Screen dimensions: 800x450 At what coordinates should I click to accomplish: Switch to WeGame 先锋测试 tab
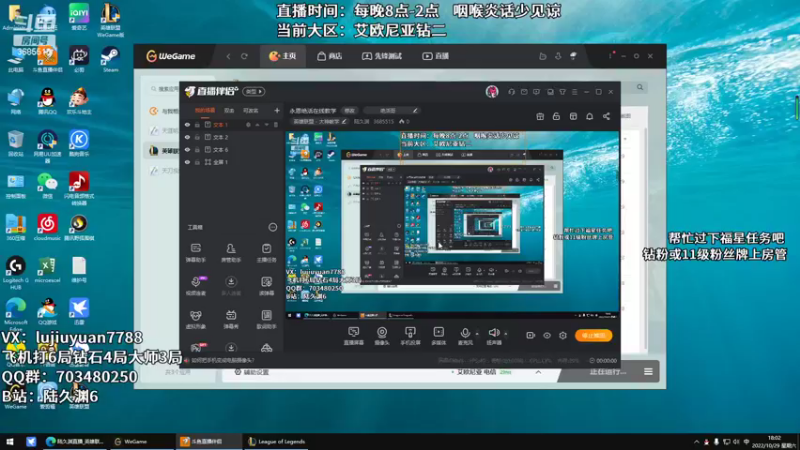point(382,56)
